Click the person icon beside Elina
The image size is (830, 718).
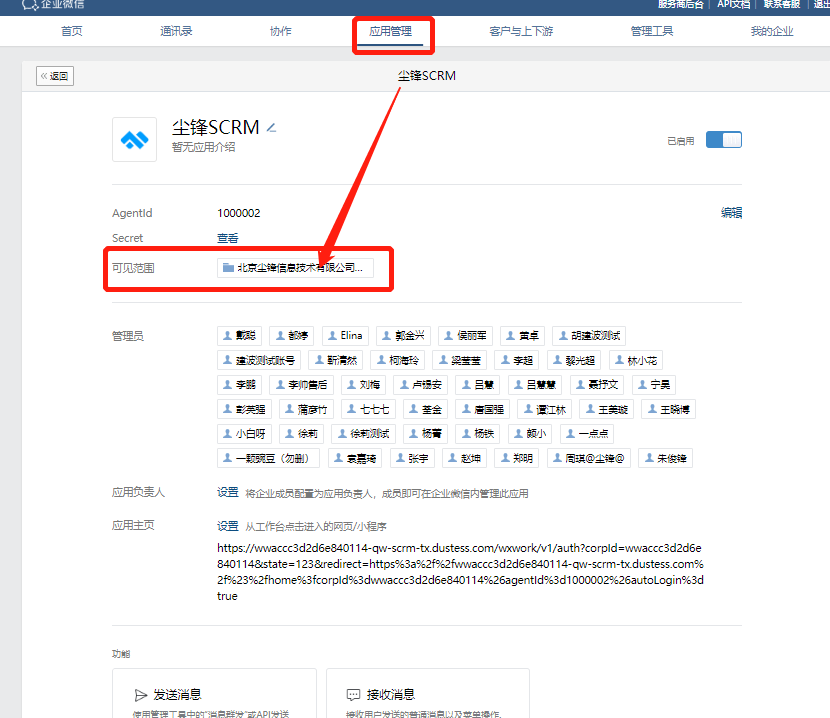[332, 336]
